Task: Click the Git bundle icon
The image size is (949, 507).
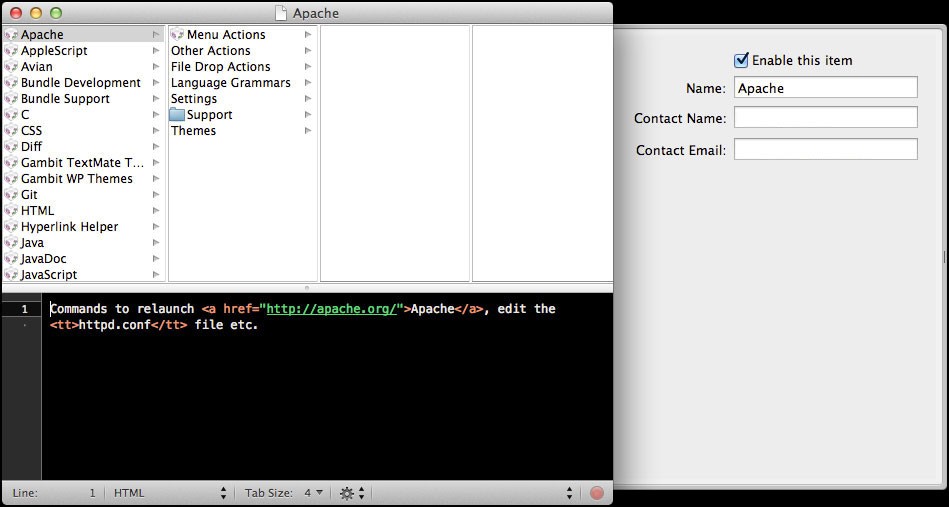Action: 11,195
